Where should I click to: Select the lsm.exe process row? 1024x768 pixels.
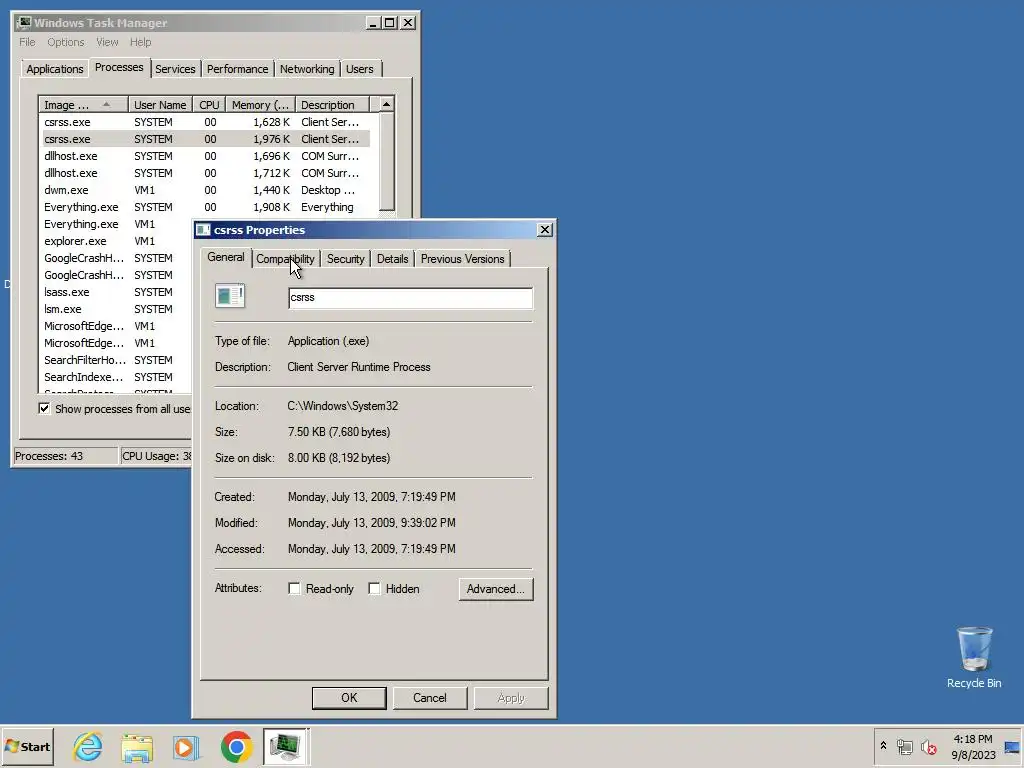point(116,309)
